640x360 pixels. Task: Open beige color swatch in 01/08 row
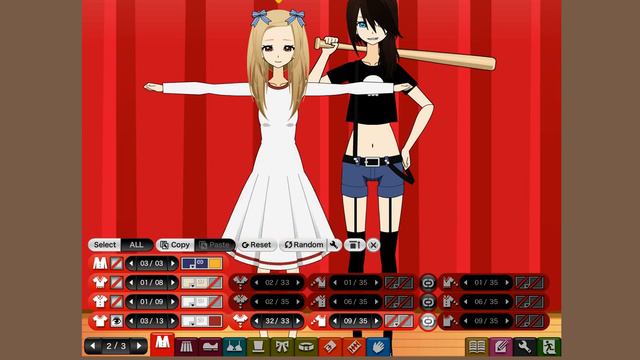188,282
